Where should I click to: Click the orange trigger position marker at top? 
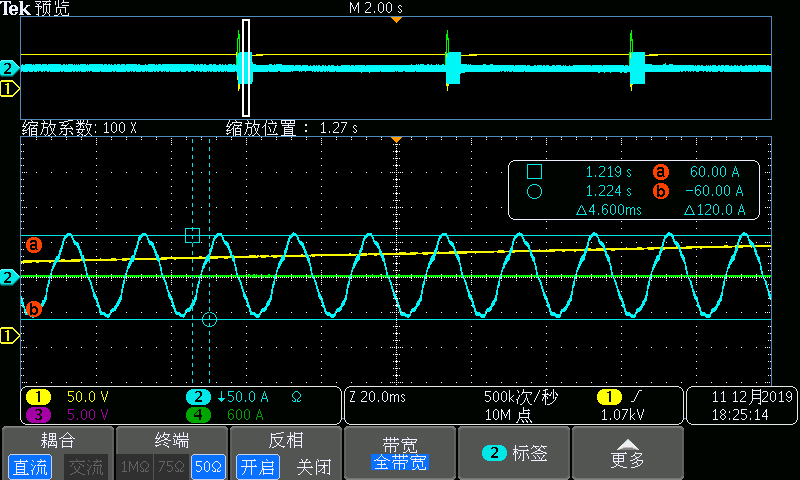coord(397,19)
